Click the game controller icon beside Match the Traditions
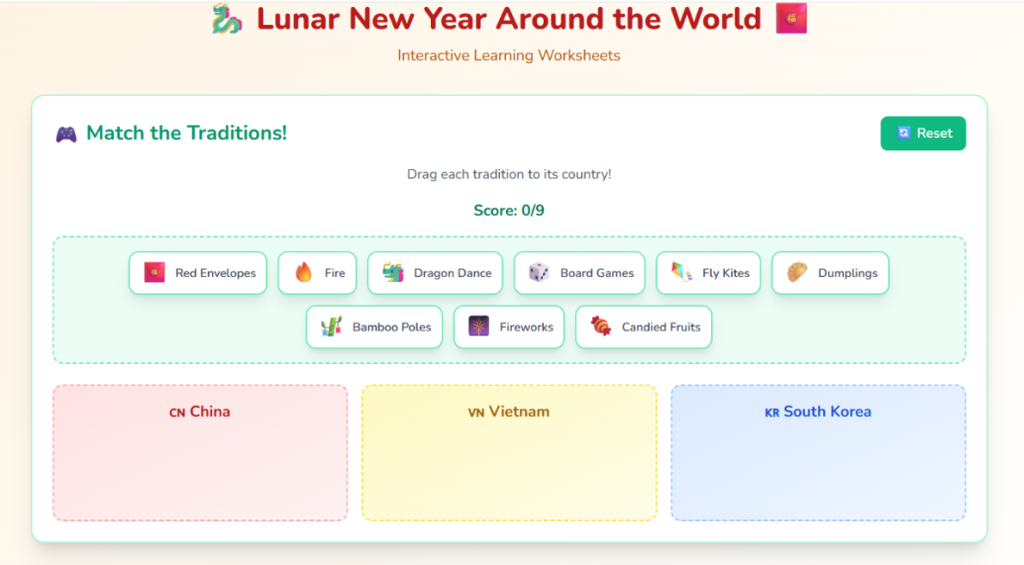The image size is (1024, 565). click(66, 135)
